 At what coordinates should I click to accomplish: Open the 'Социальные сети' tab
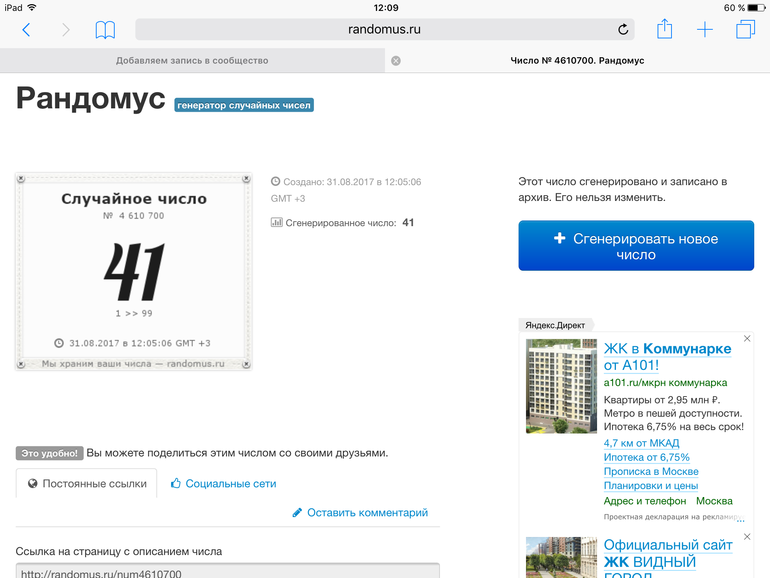pos(222,484)
